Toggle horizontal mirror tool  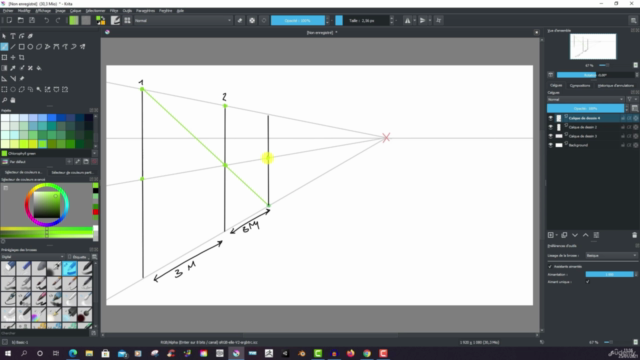[407, 20]
